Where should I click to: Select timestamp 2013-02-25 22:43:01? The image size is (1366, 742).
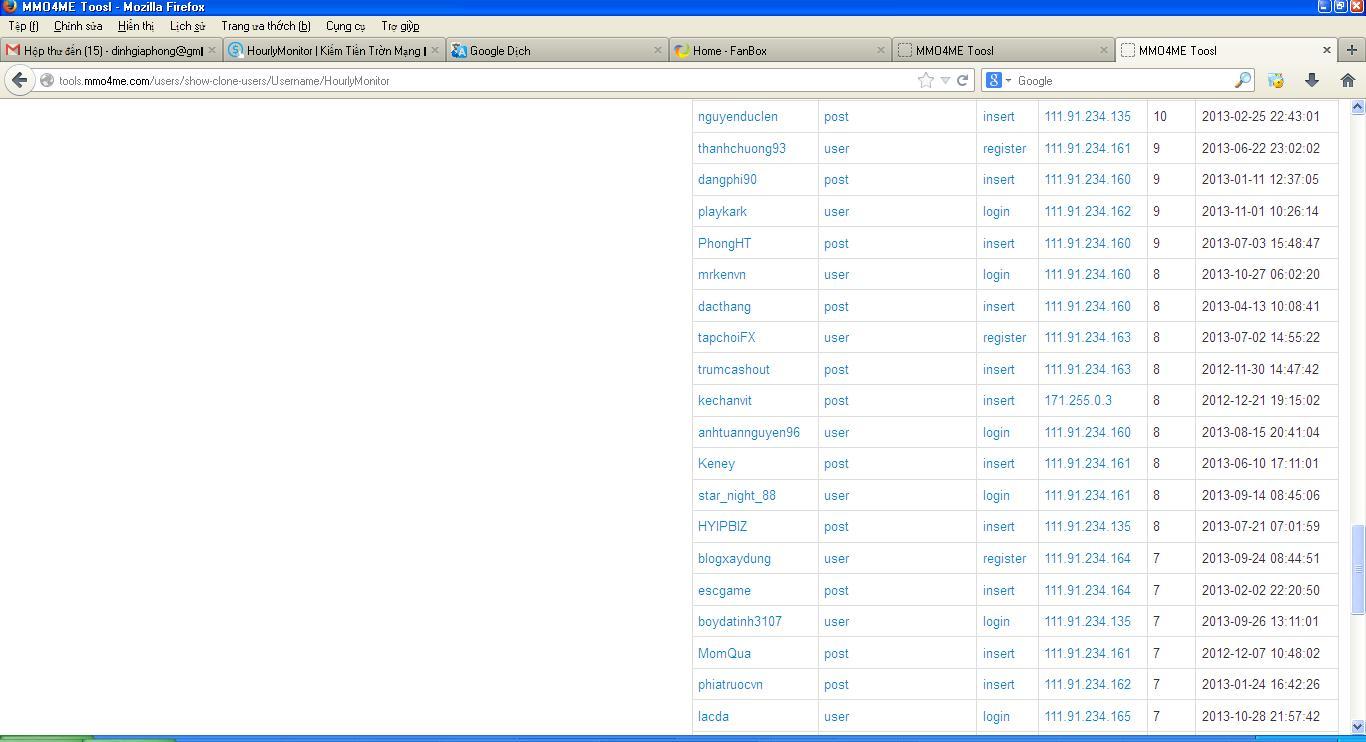[1261, 117]
